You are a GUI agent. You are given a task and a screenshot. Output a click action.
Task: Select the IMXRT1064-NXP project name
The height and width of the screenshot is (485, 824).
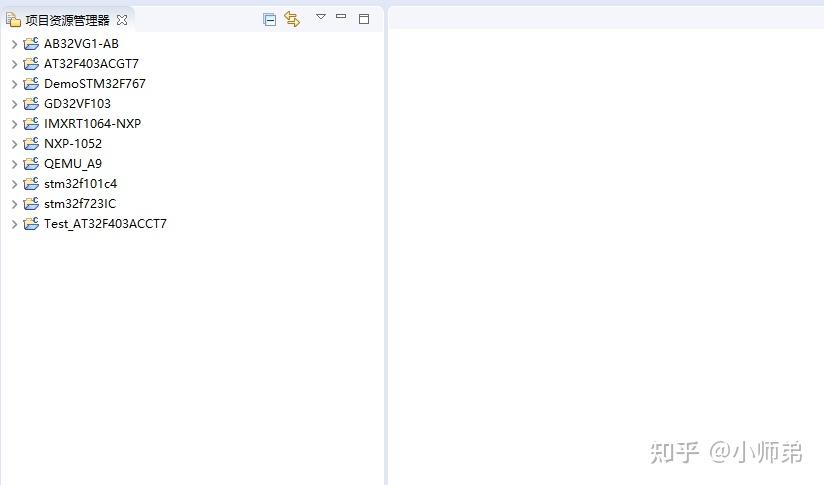[92, 123]
